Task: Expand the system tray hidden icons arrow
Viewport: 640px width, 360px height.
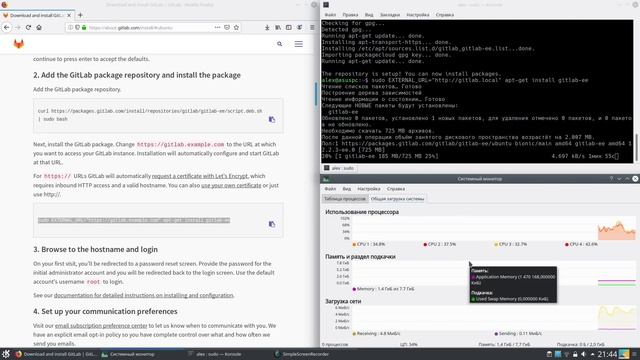Action: pyautogui.click(x=593, y=354)
